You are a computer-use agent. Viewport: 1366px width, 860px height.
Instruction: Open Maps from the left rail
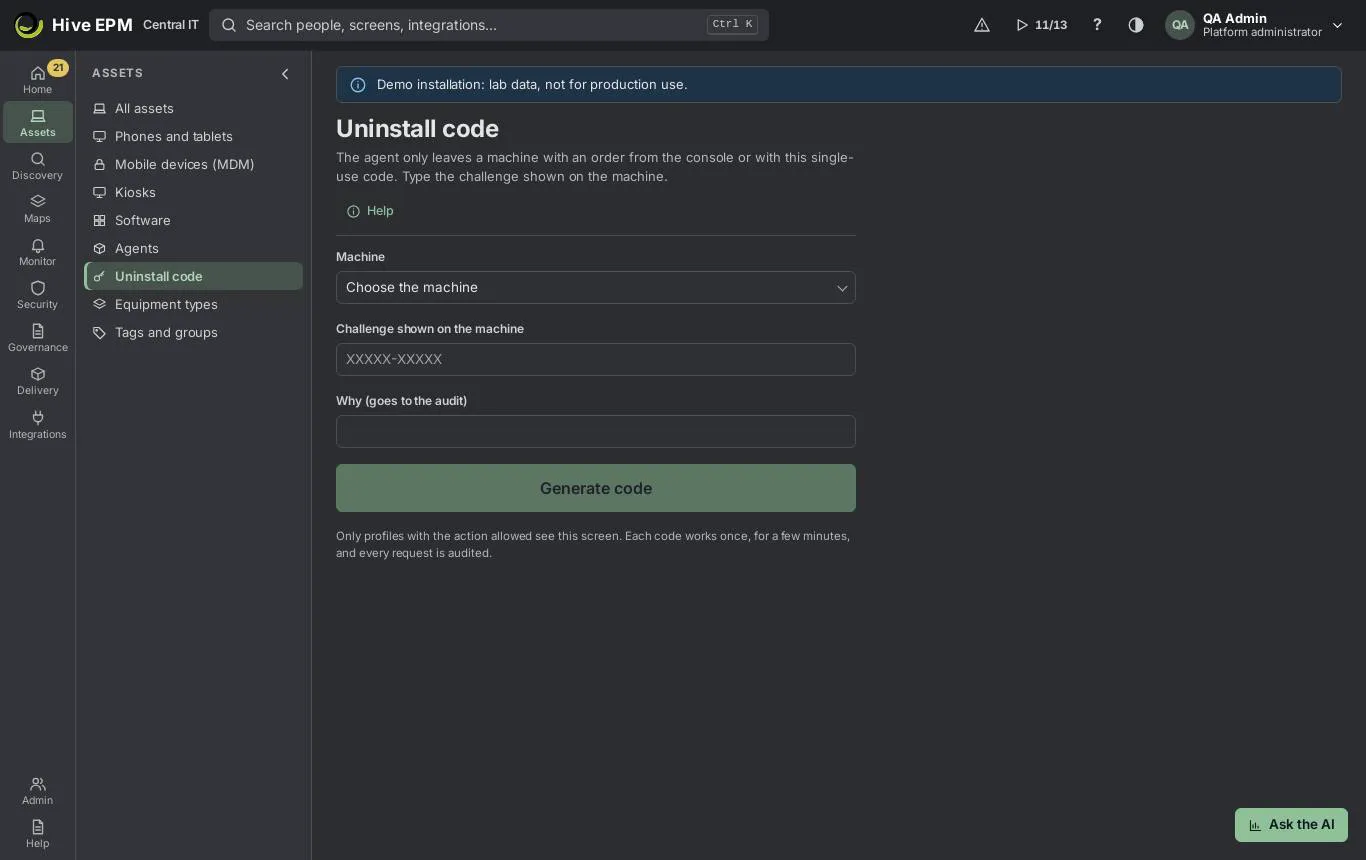click(x=37, y=208)
